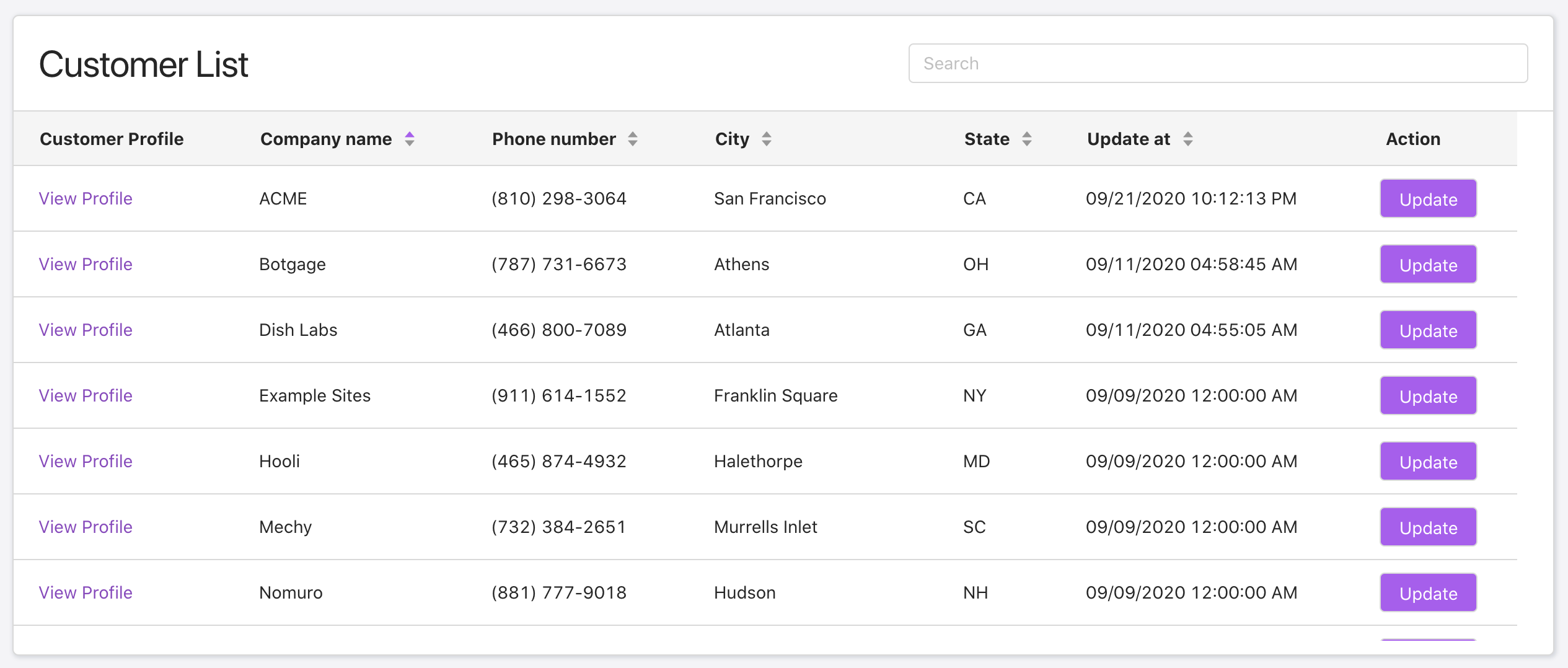Click Update for Nomuro row
This screenshot has height=668, width=1568.
click(1427, 593)
